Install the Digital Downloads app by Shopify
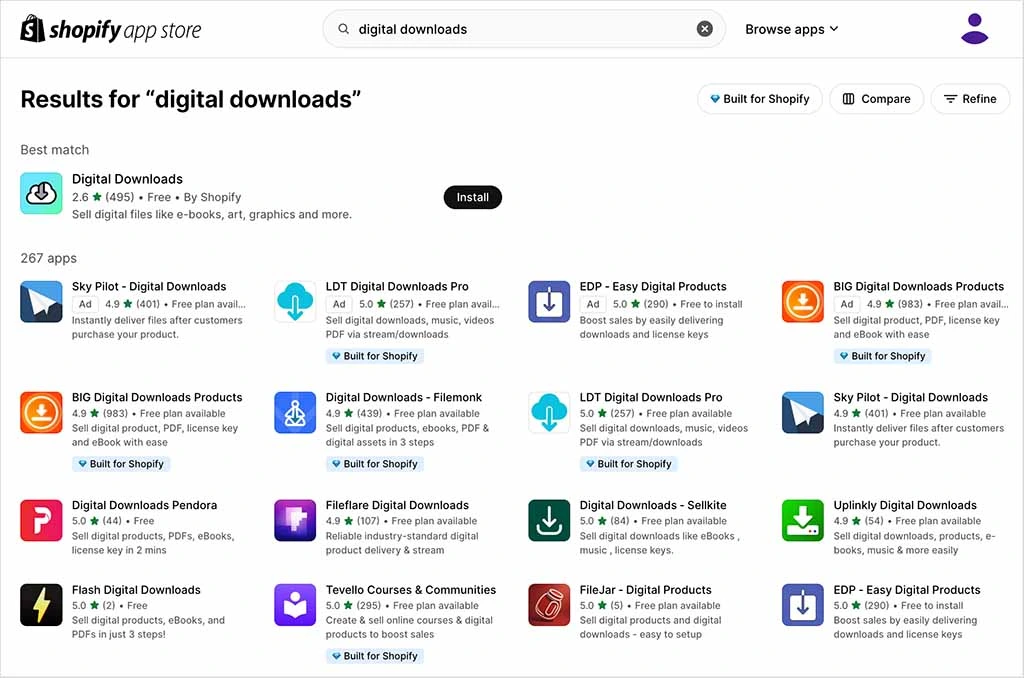1024x678 pixels. click(x=472, y=197)
